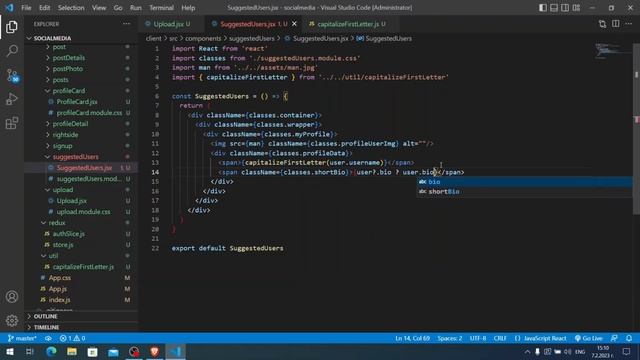Viewport: 640px width, 360px height.
Task: Click the Go Live button
Action: click(x=589, y=338)
